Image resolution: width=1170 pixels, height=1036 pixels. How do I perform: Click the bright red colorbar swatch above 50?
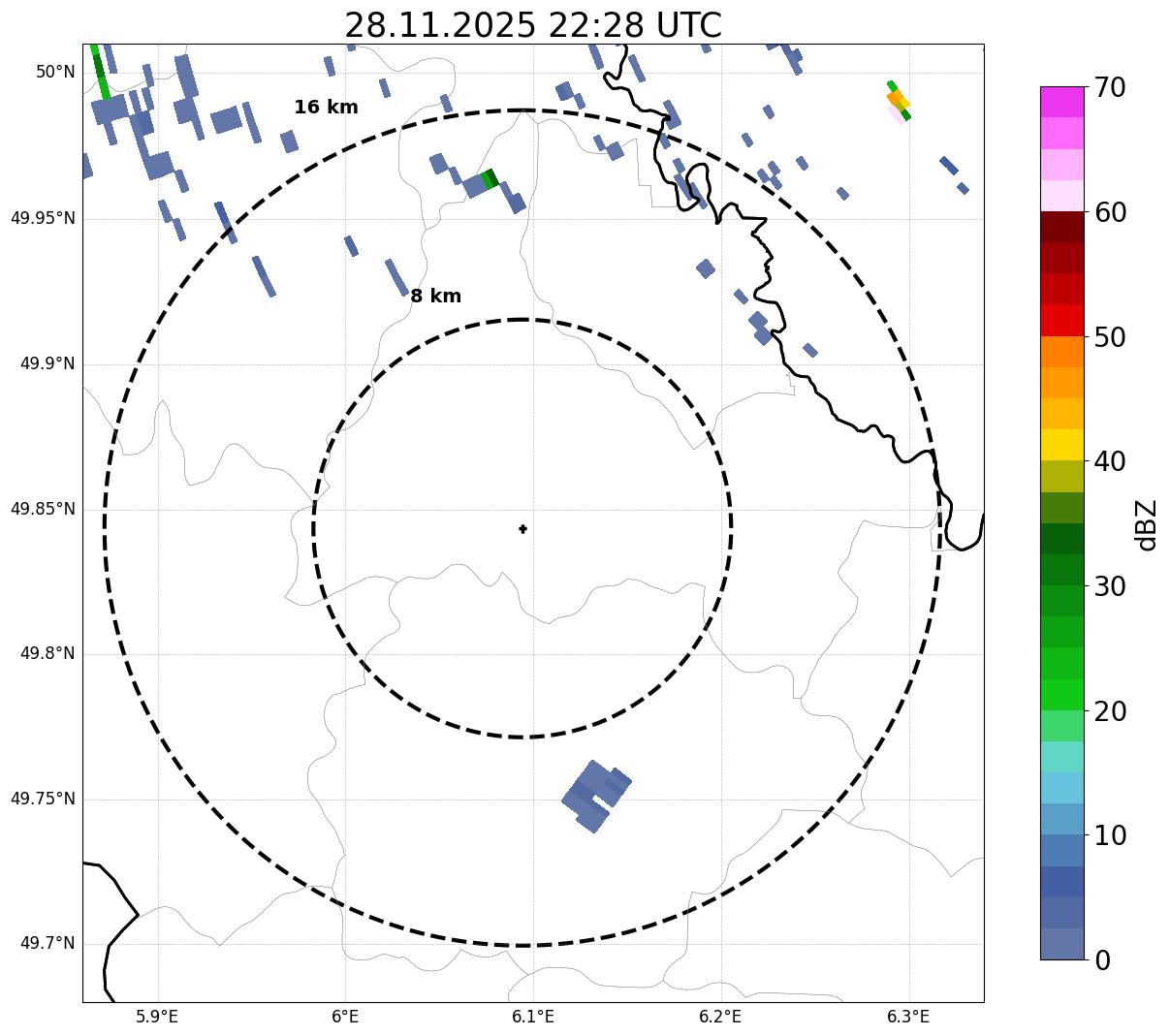(1062, 321)
